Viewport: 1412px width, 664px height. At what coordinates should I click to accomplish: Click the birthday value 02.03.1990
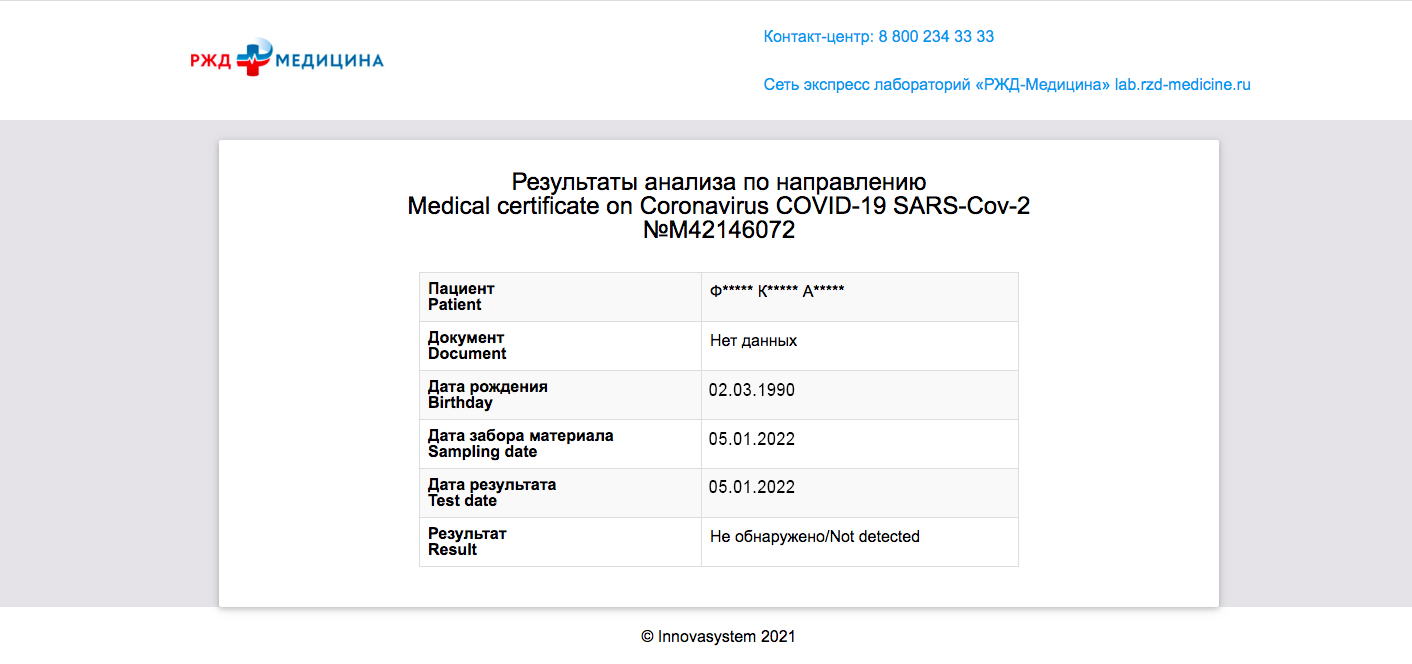tap(752, 390)
